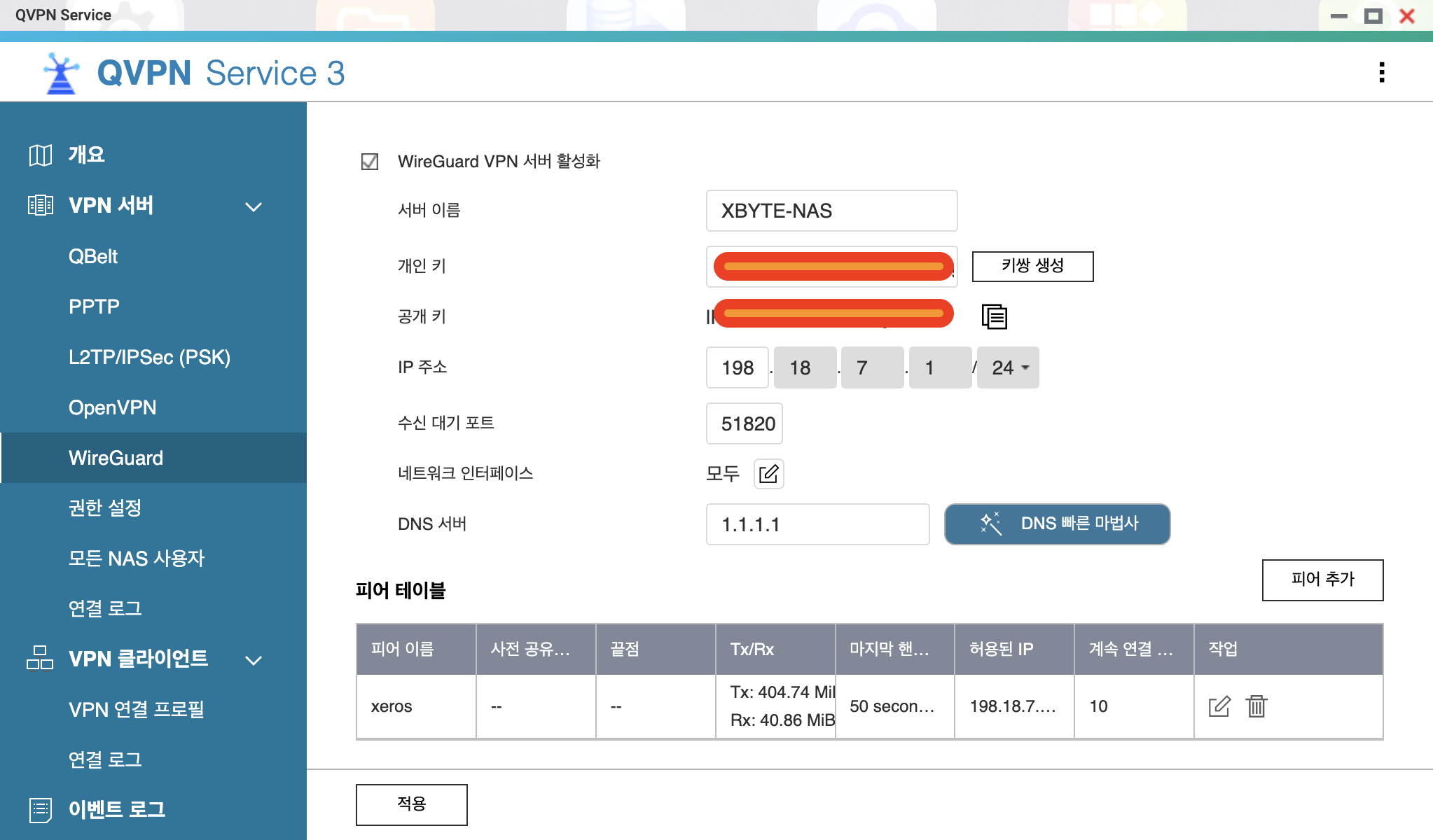Click the 서버 이름 field XBYTE-NAS
This screenshot has height=840, width=1433.
pyautogui.click(x=831, y=211)
